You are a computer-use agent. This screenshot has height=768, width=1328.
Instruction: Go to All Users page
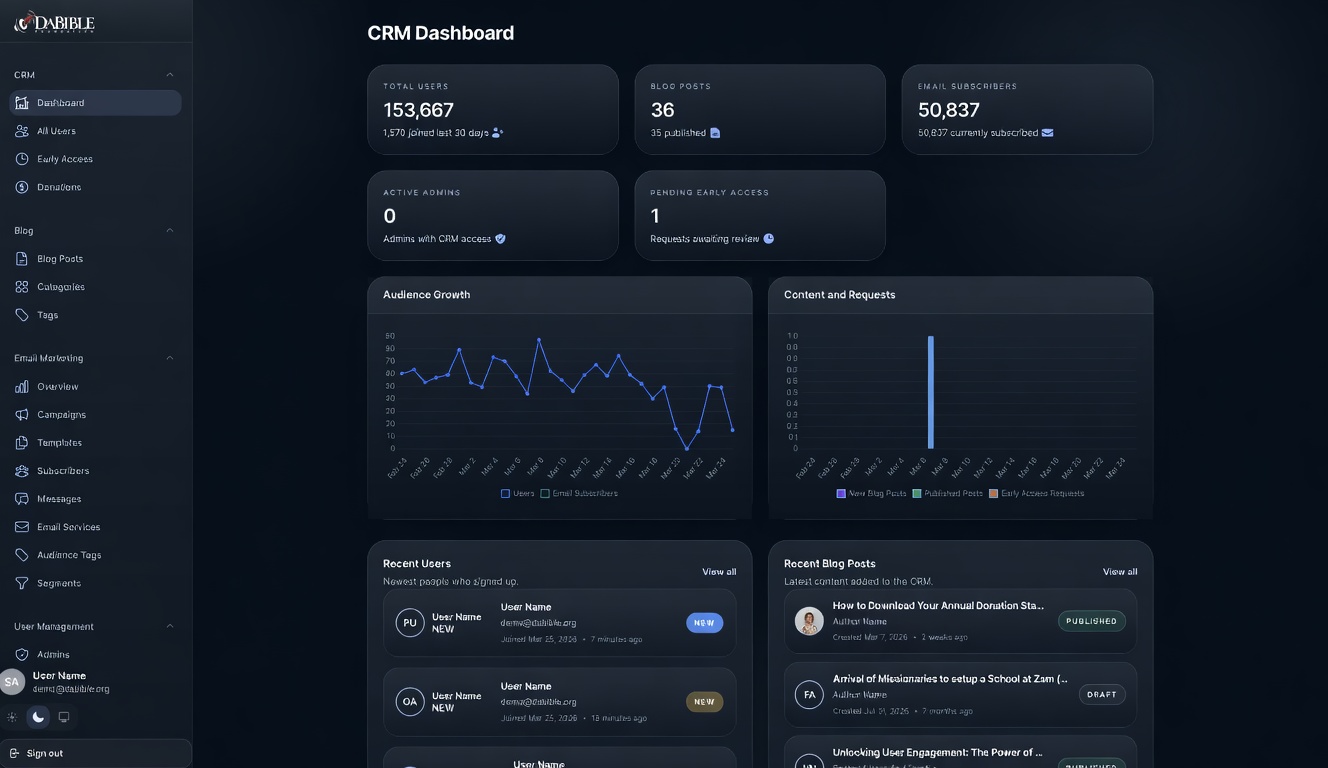[x=95, y=131]
